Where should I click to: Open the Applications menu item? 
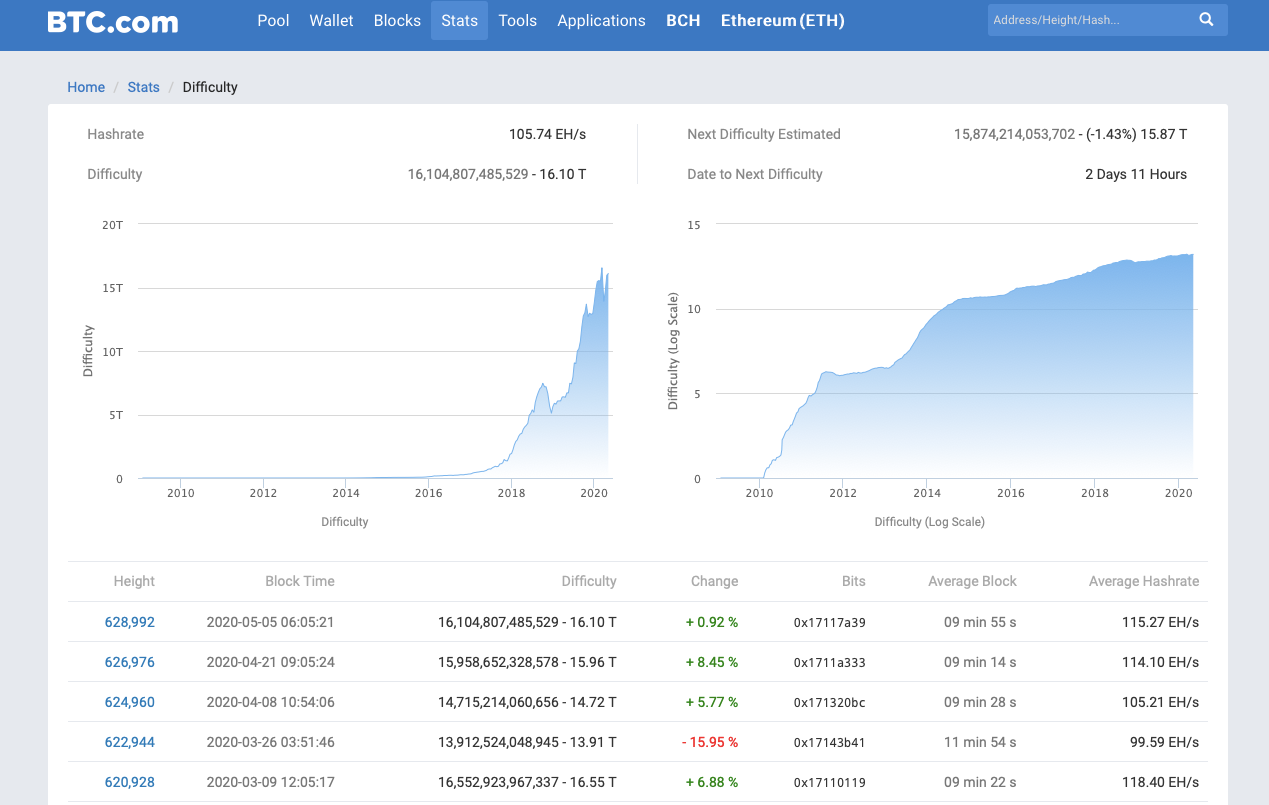pos(601,20)
